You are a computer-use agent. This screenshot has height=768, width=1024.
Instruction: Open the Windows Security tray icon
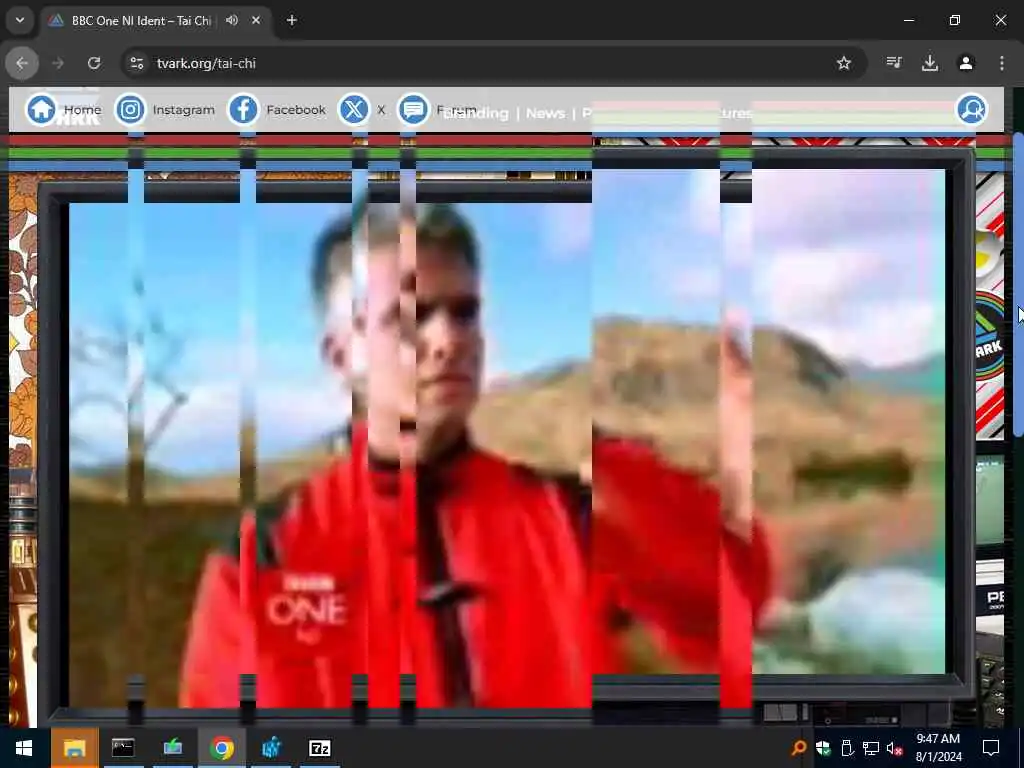coord(823,748)
